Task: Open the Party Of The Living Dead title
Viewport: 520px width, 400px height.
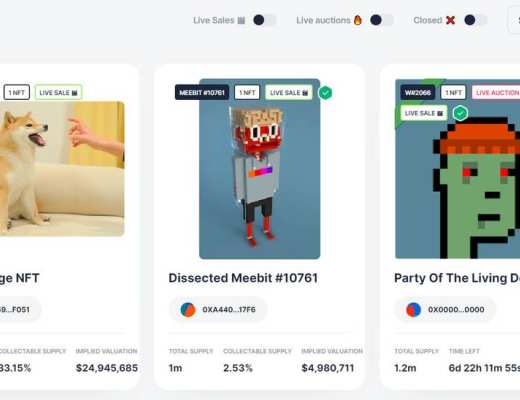Action: [457, 278]
